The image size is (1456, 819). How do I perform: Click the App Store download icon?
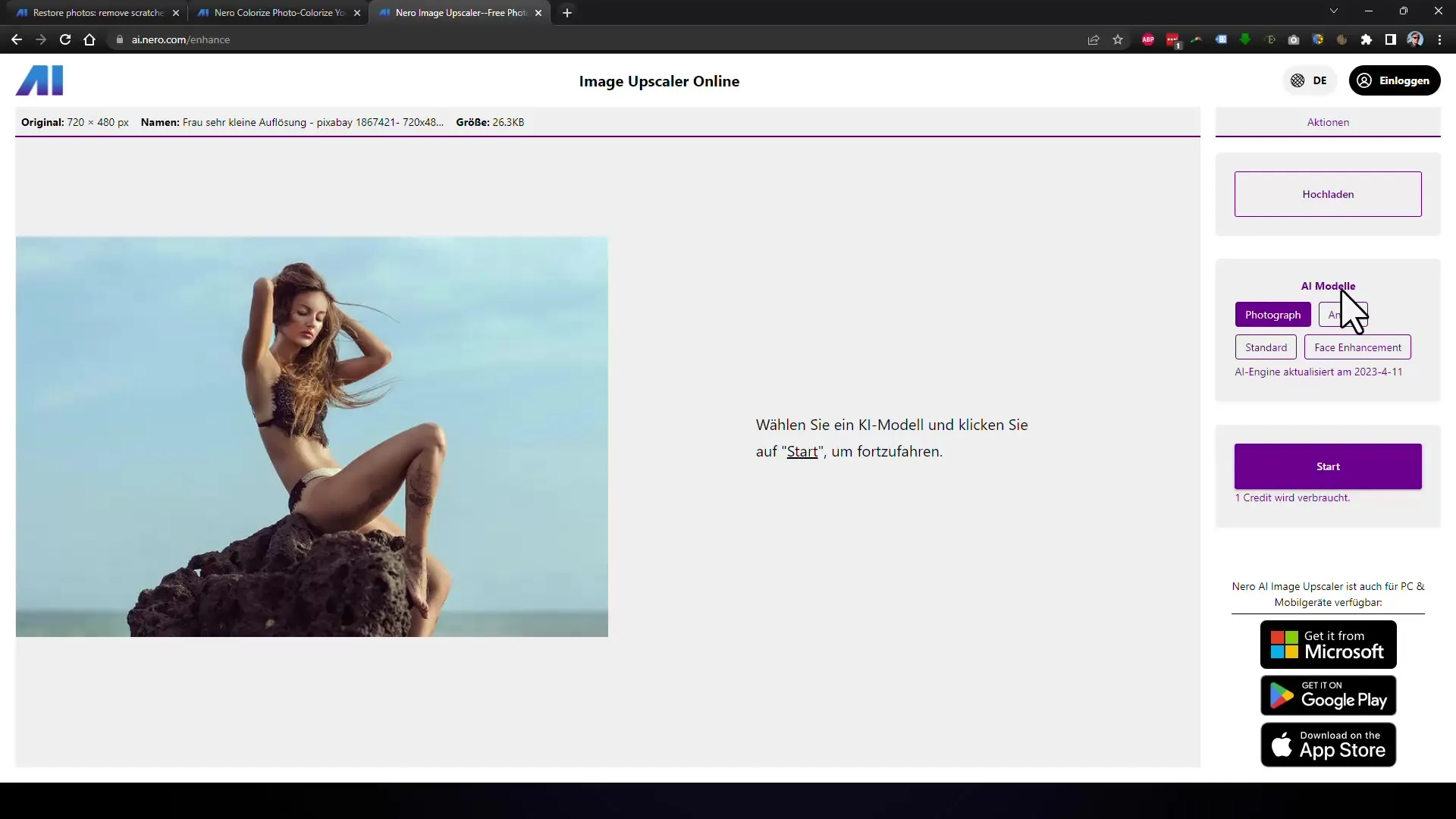pos(1328,744)
